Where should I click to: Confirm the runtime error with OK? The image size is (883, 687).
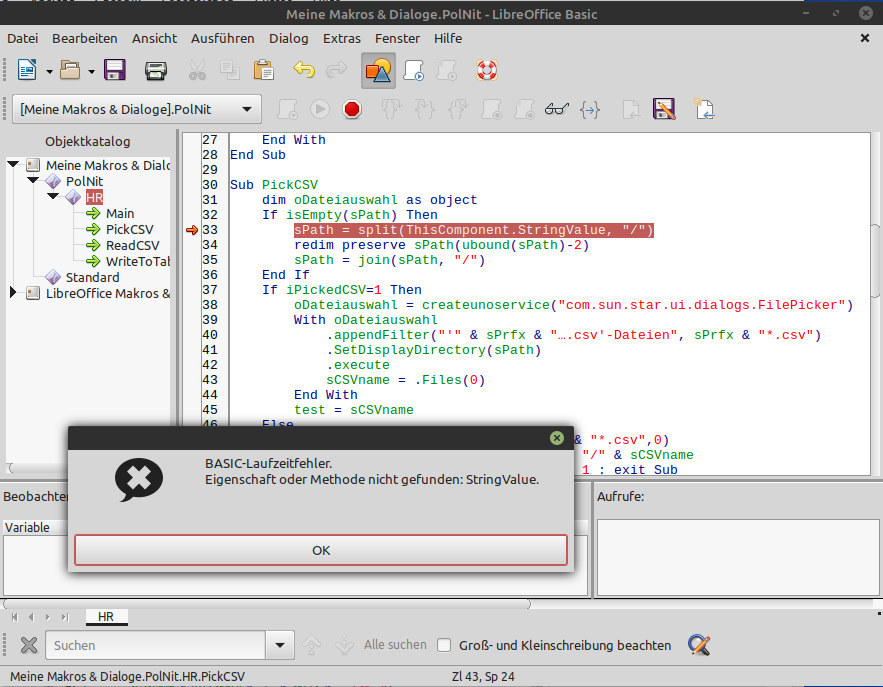321,550
